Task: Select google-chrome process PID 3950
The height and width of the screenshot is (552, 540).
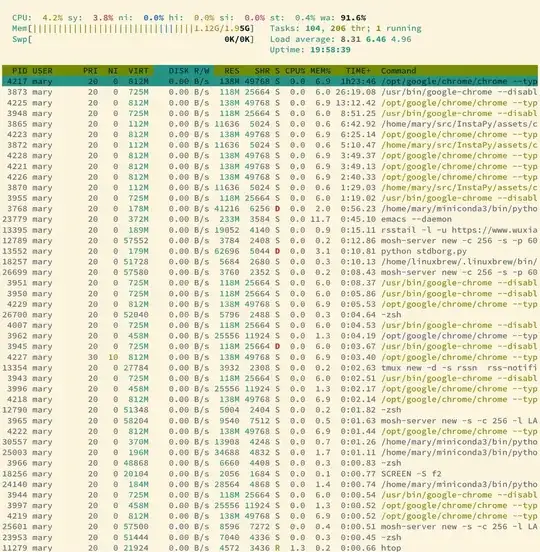Action: click(x=270, y=293)
